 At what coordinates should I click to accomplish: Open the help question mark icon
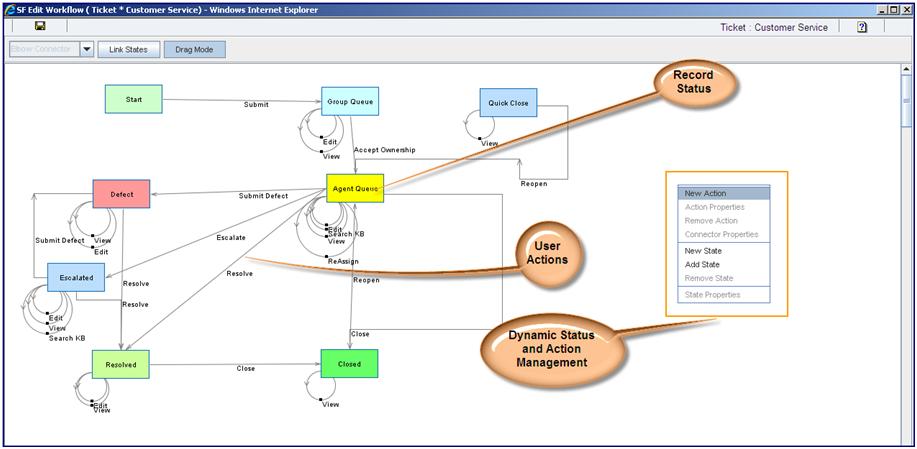point(862,27)
